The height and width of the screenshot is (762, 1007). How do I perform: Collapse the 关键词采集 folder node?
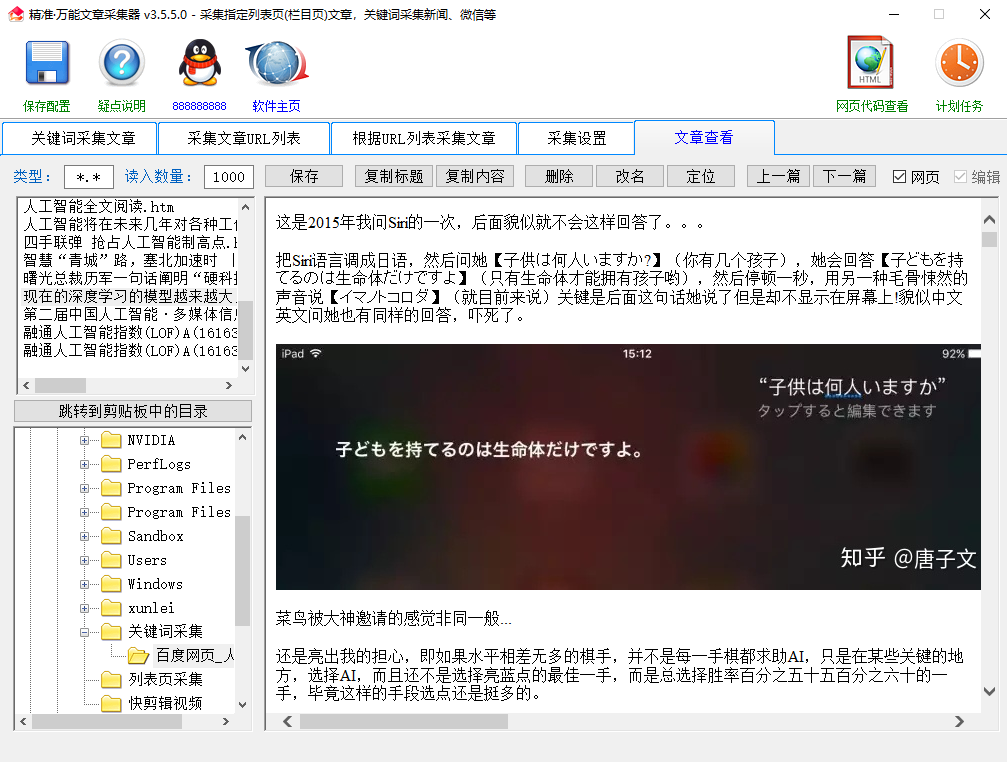(86, 631)
